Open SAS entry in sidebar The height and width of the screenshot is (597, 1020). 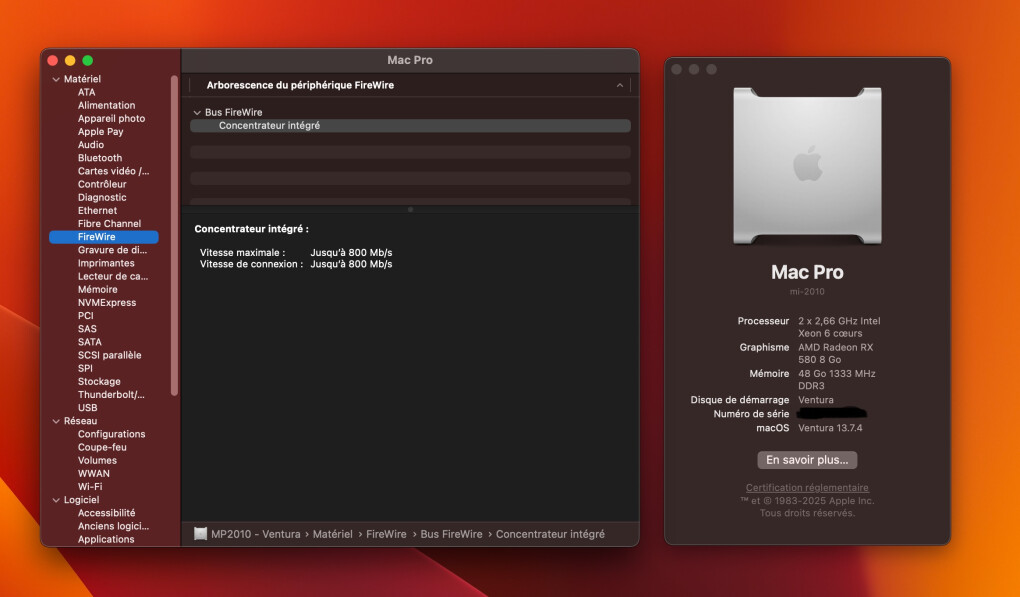point(87,329)
